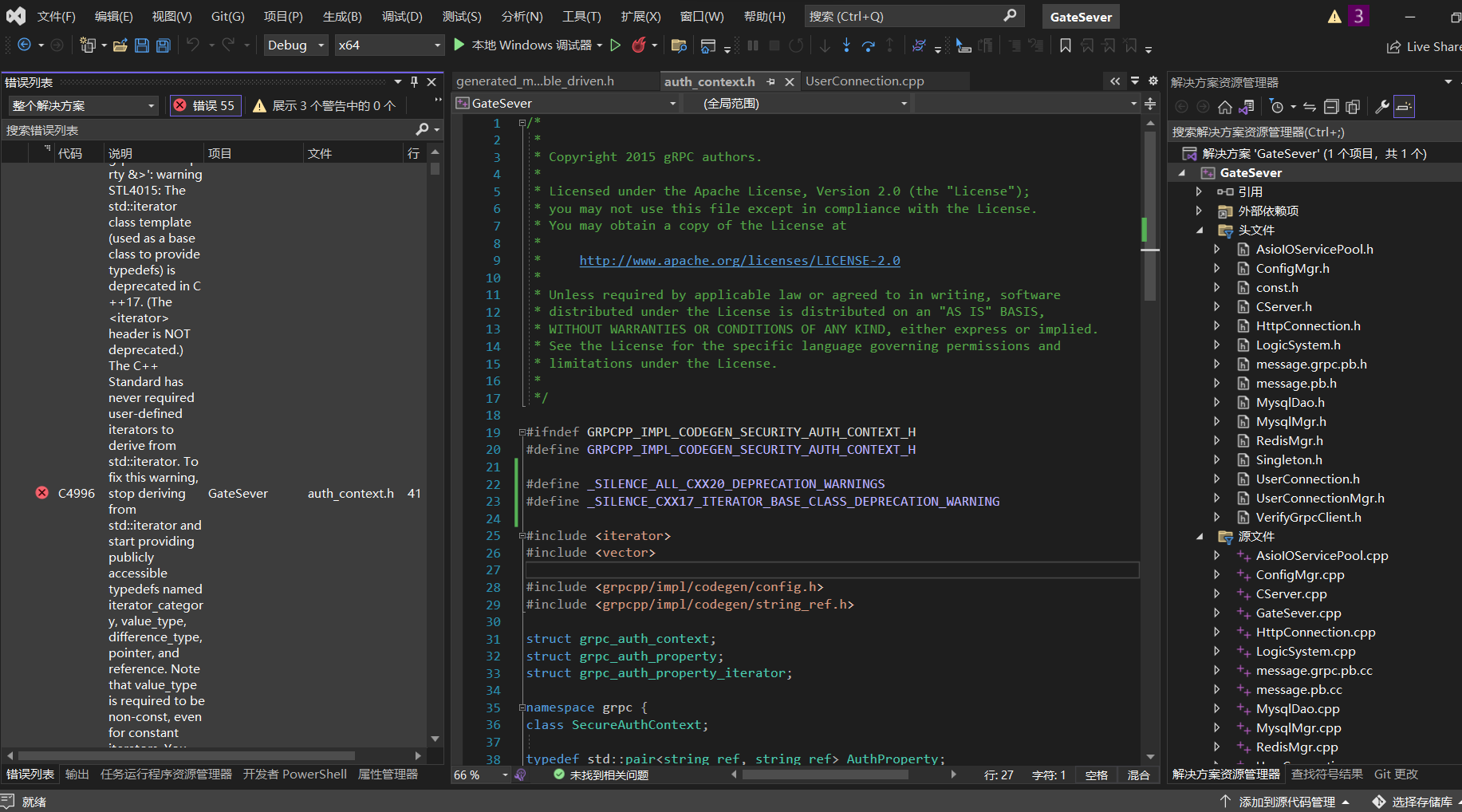The height and width of the screenshot is (812, 1462).
Task: Click the switch views icon in Solution Explorer
Action: tap(1247, 107)
